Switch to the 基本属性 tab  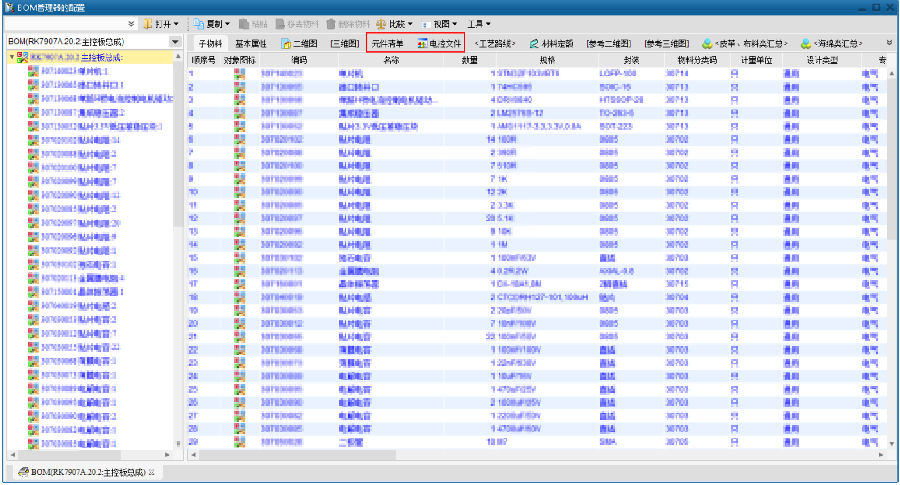[x=250, y=44]
